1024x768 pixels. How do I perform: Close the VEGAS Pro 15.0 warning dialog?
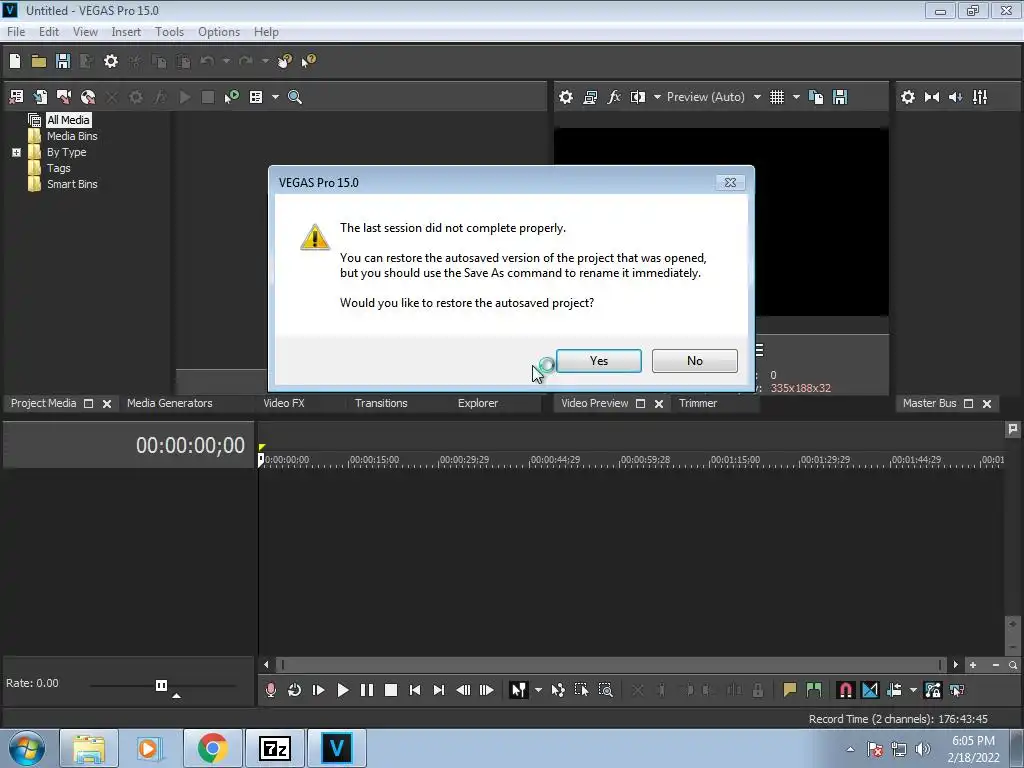point(730,182)
